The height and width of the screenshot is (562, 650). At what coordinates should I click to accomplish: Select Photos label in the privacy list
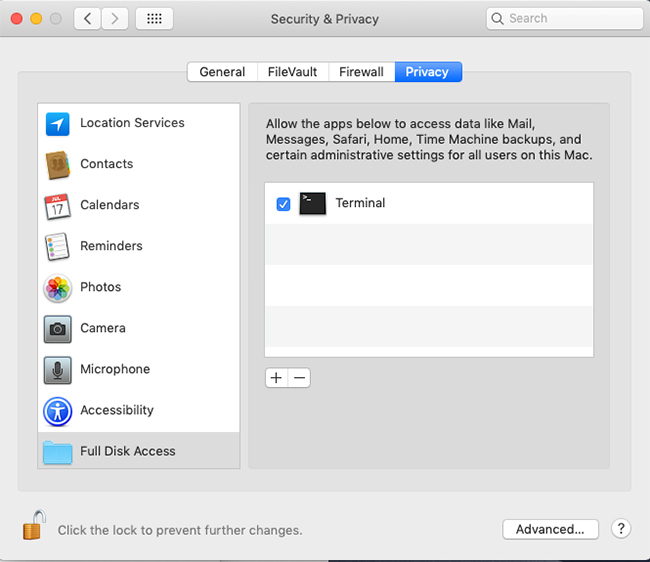pos(101,287)
